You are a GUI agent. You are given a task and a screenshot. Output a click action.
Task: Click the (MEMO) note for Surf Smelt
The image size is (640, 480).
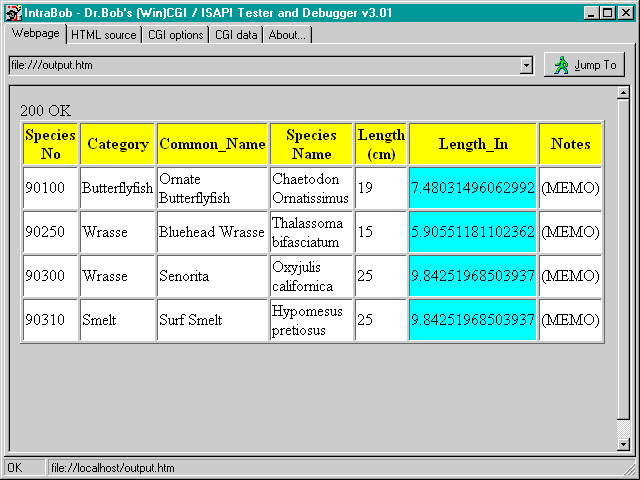[x=570, y=320]
